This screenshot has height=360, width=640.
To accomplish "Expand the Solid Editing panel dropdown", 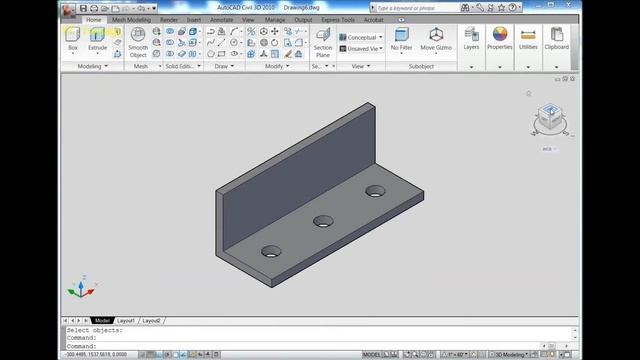I will click(x=199, y=66).
